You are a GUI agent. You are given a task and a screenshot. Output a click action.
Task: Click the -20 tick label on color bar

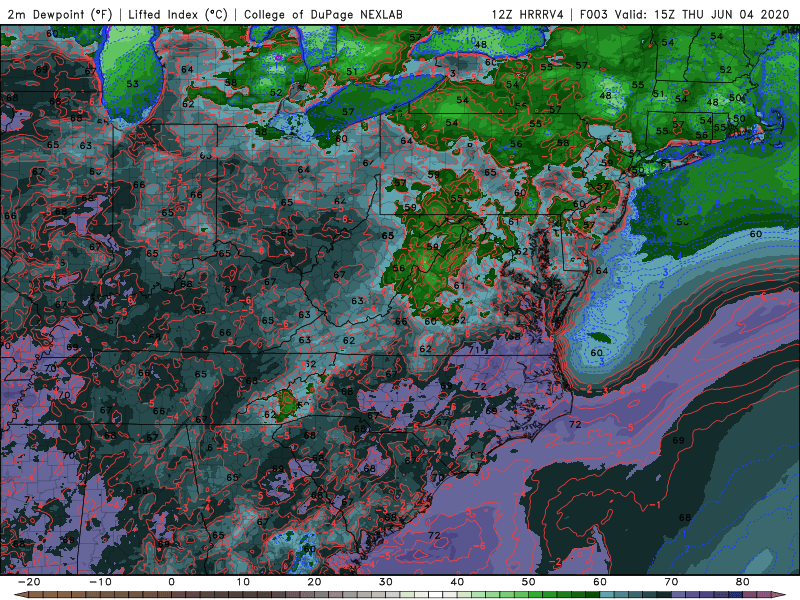pyautogui.click(x=29, y=582)
